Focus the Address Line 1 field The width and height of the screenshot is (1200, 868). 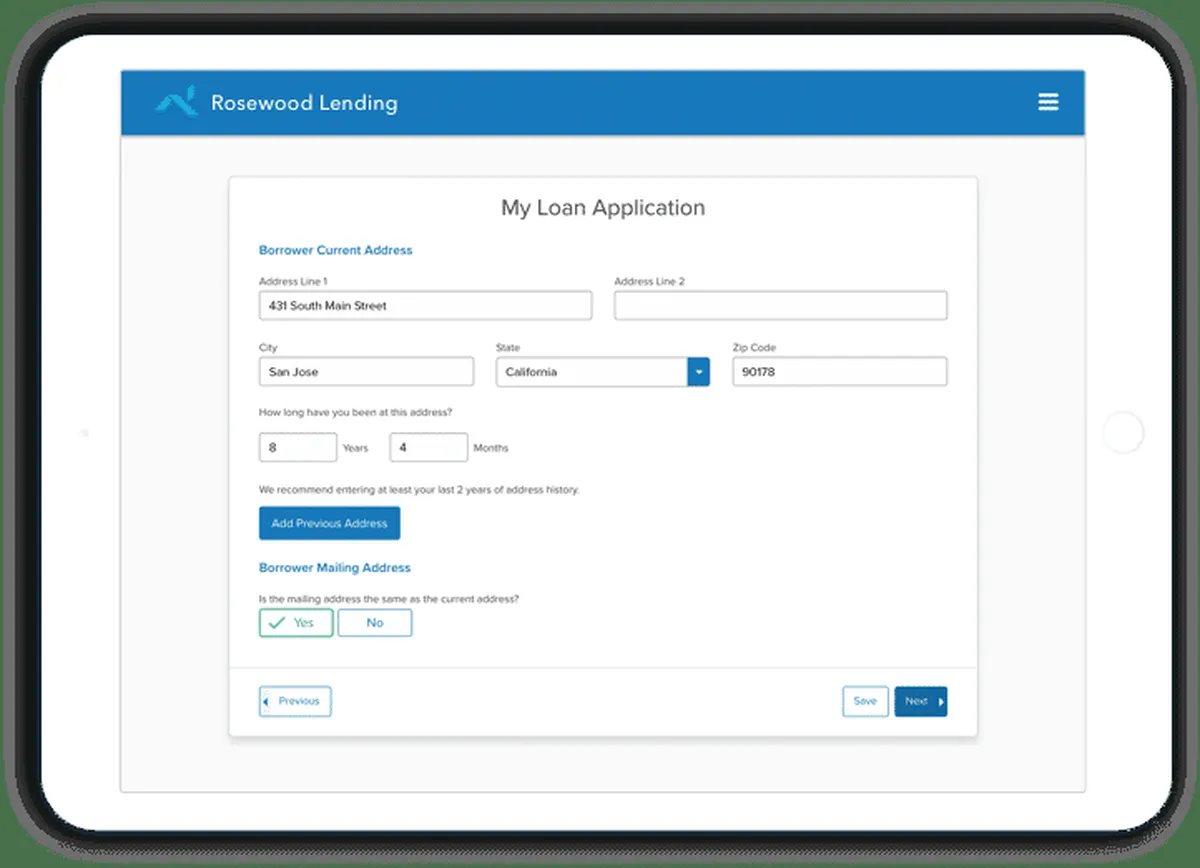425,306
